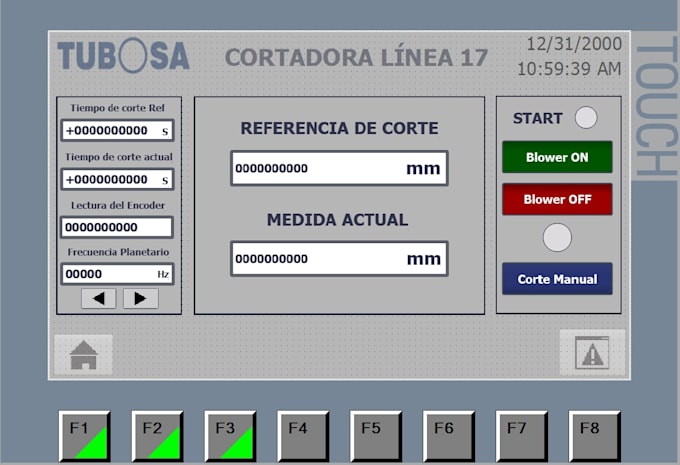Turn on the blower with Blower ON

[557, 157]
